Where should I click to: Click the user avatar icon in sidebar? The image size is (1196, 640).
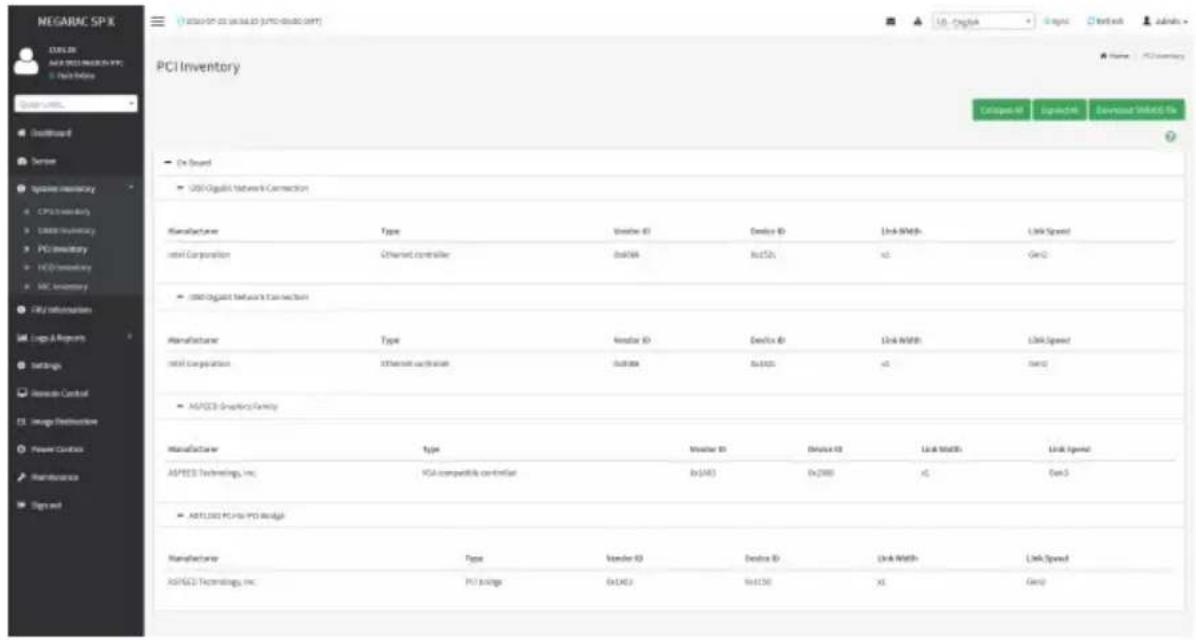(26, 61)
